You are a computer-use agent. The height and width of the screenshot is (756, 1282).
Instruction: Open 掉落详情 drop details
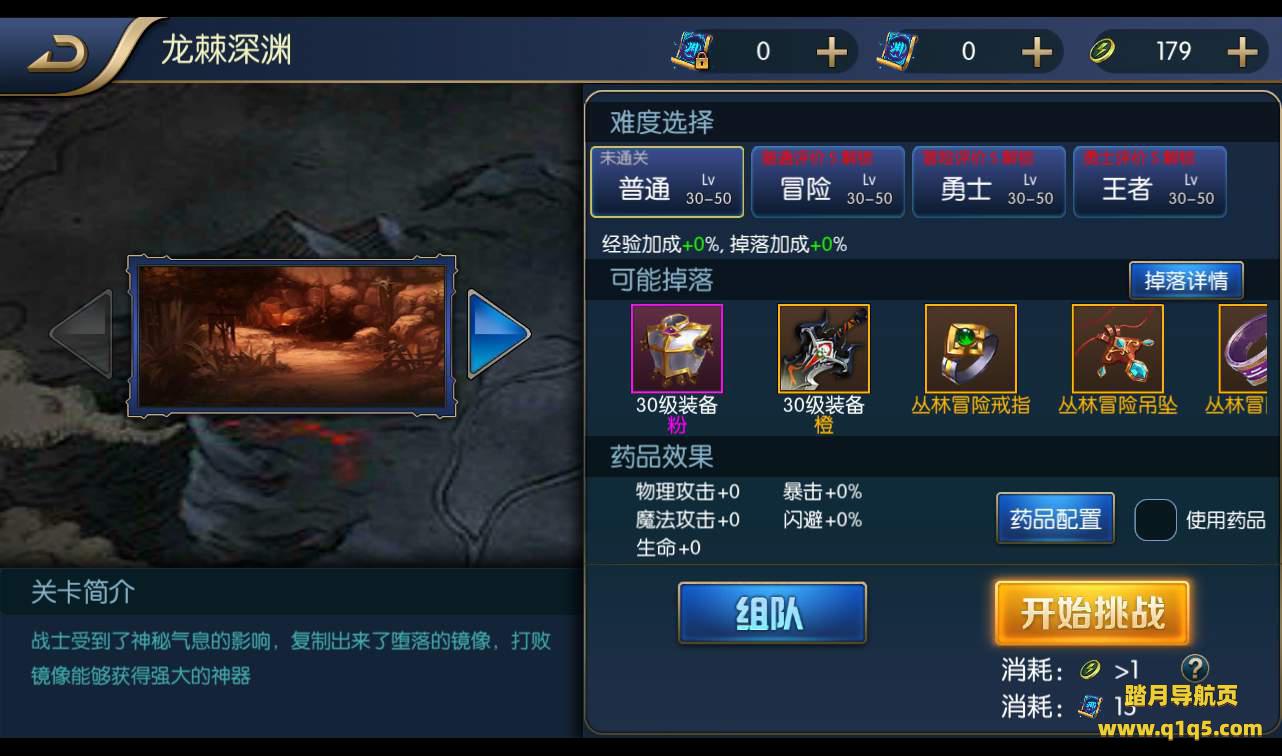click(1186, 281)
